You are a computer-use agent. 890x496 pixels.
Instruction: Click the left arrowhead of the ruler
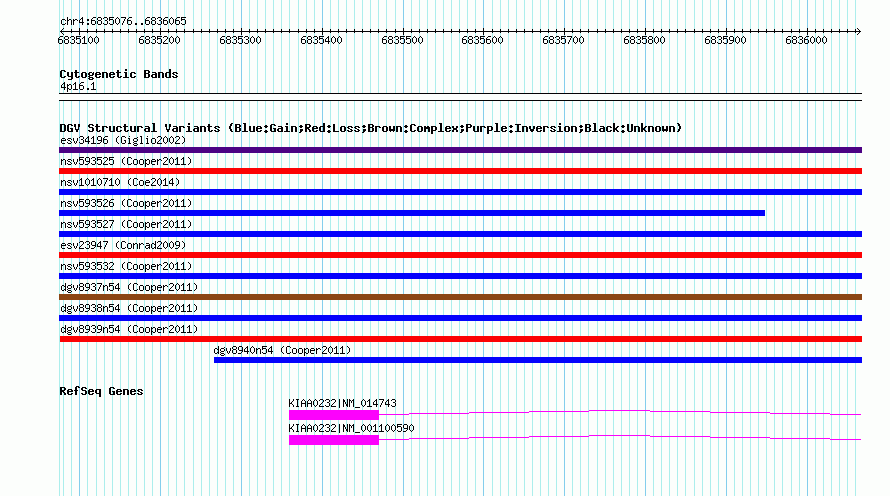click(62, 32)
